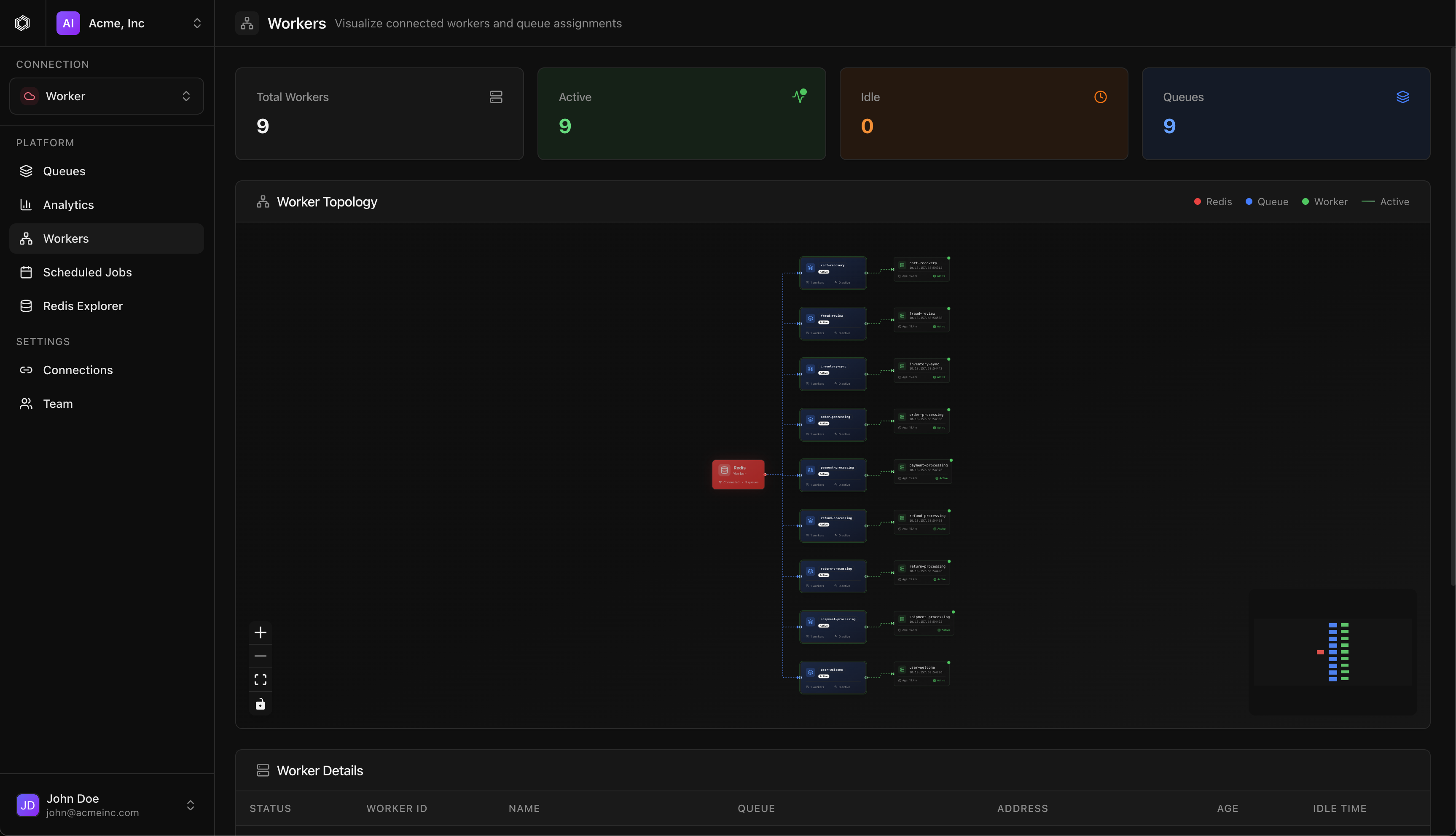Zoom in on the topology canvas
1456x836 pixels.
coord(260,632)
